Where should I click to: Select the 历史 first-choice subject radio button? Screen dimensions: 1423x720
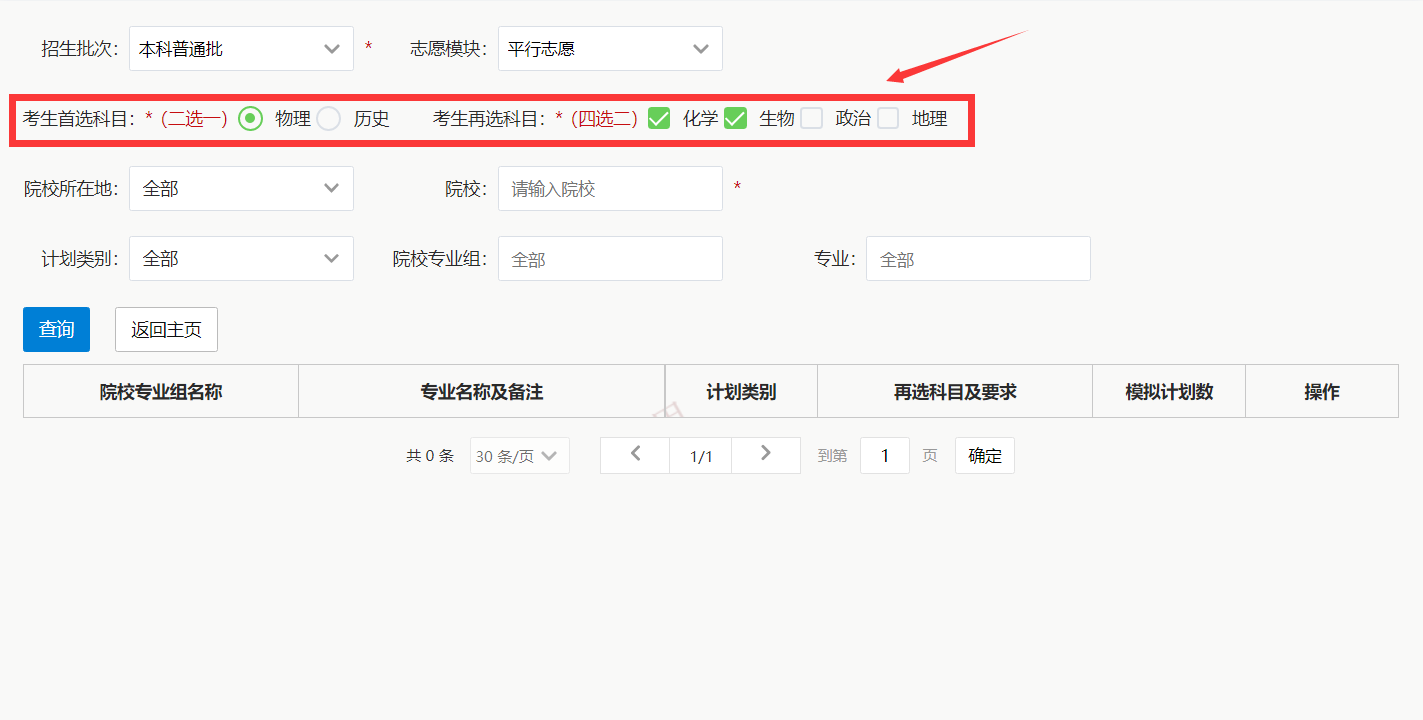click(x=329, y=118)
